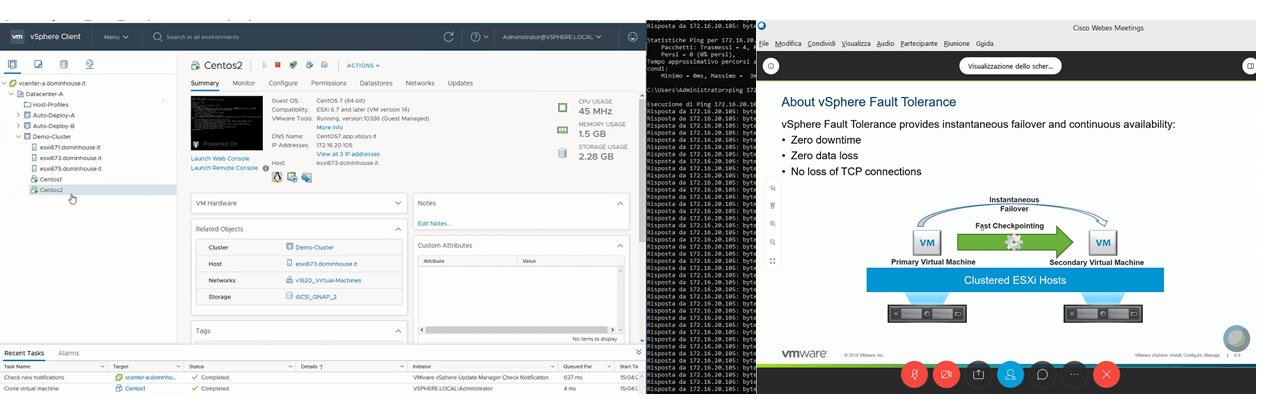This screenshot has width=1271, height=420.
Task: Collapse the Recent Tasks panel double chevron
Action: point(639,352)
